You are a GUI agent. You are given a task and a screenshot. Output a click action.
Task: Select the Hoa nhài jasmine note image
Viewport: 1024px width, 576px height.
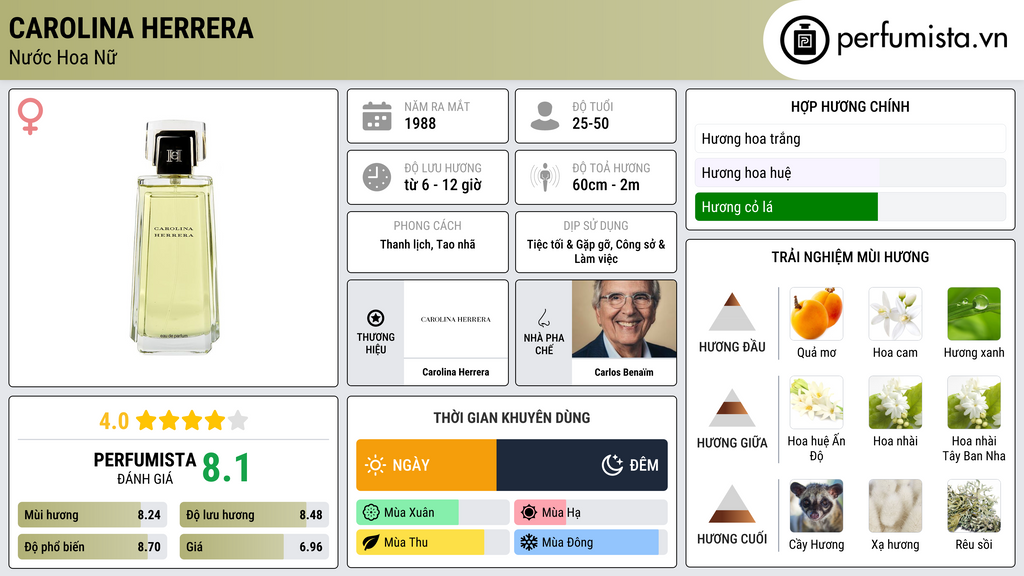[x=895, y=402]
